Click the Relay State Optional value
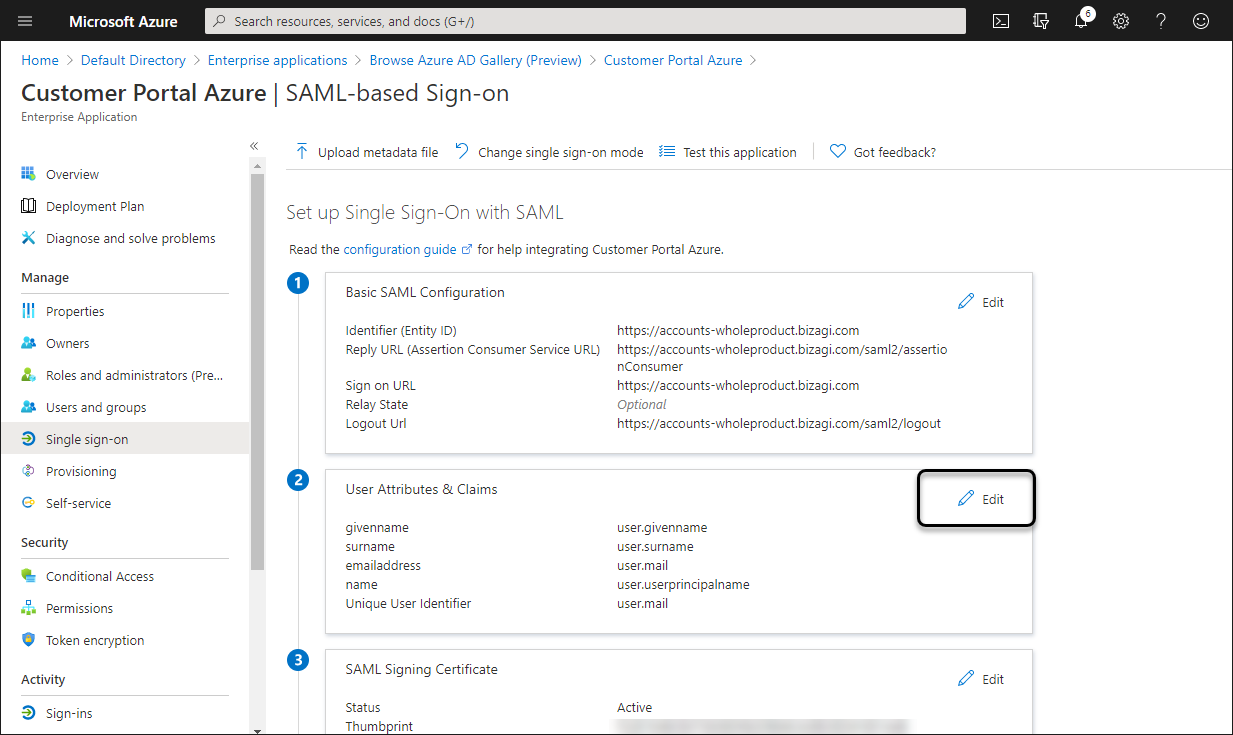 pyautogui.click(x=642, y=405)
